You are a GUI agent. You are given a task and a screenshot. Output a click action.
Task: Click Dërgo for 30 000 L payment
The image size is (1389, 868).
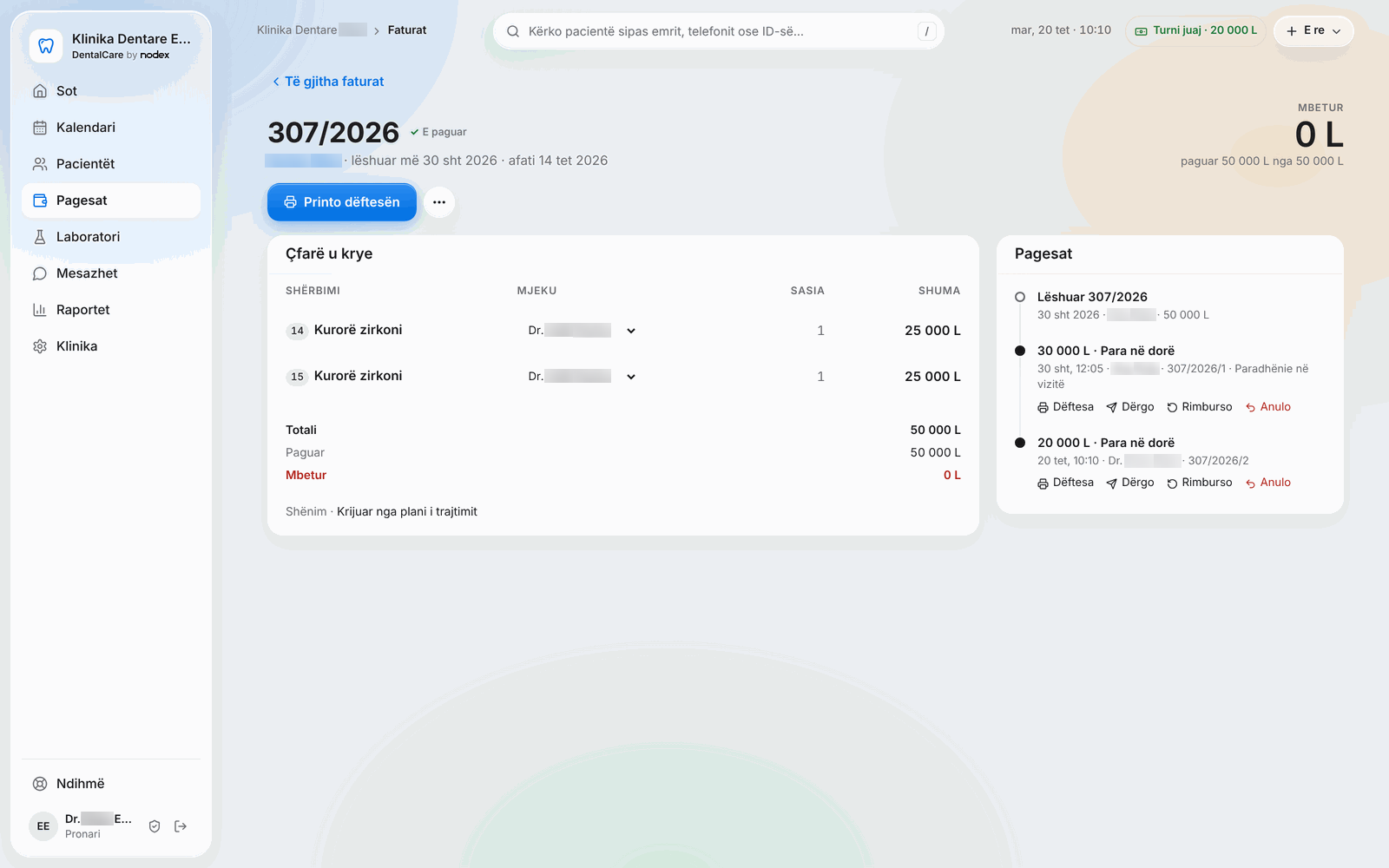(x=1130, y=407)
